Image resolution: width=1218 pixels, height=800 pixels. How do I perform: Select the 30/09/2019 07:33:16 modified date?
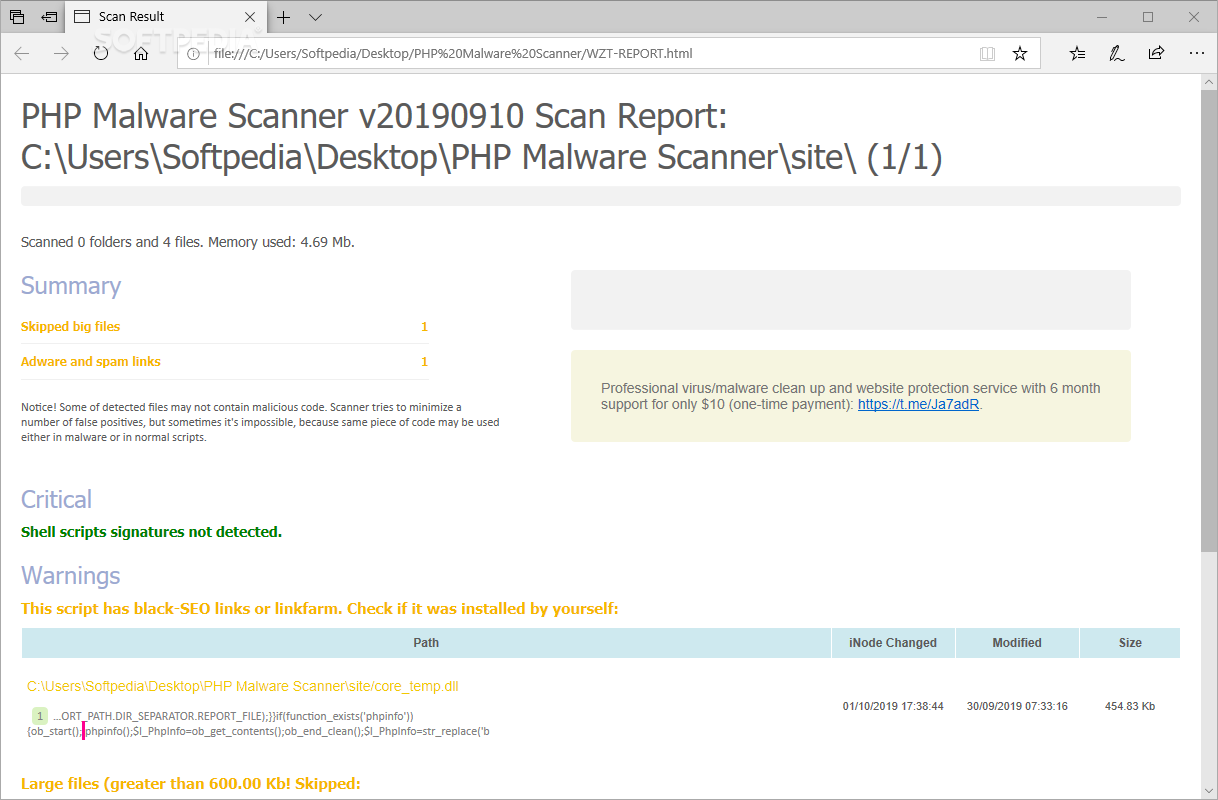coord(1017,706)
